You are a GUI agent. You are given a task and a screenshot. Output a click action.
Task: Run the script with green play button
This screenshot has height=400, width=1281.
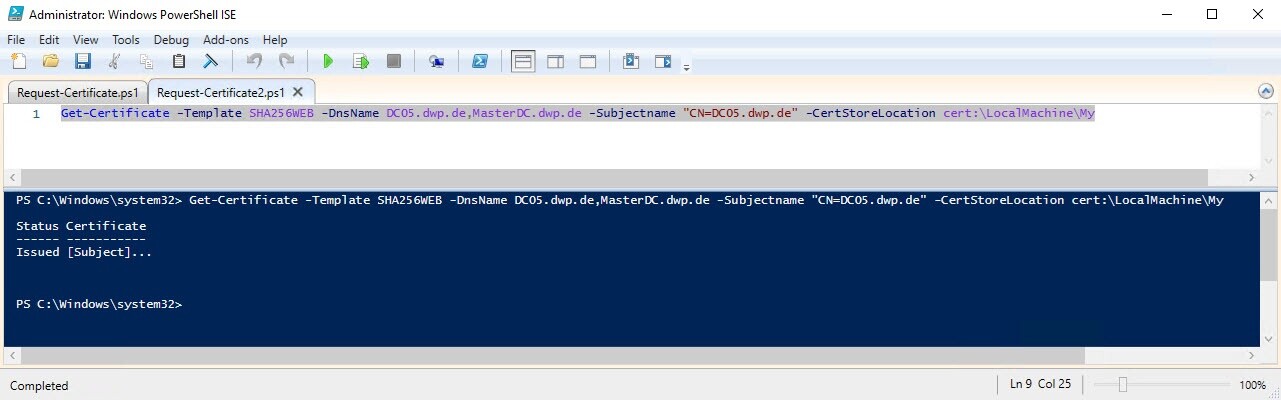click(x=327, y=62)
